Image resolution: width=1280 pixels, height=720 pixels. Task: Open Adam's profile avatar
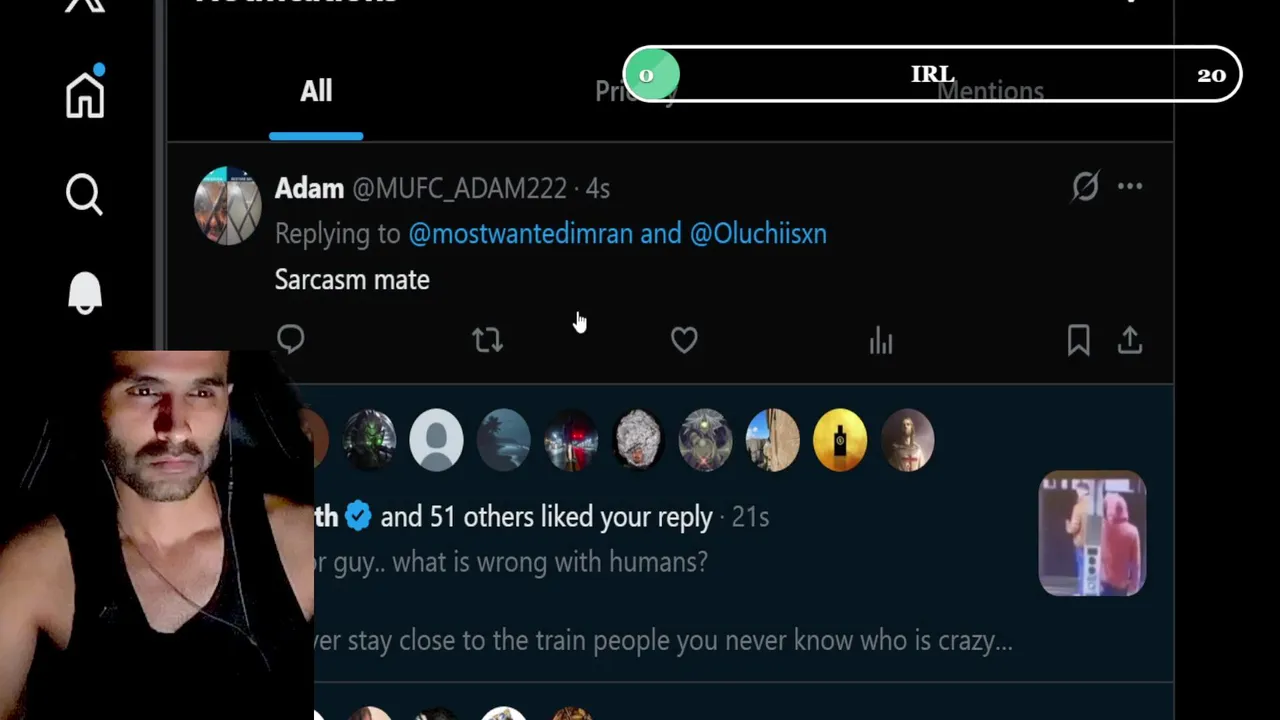[228, 206]
